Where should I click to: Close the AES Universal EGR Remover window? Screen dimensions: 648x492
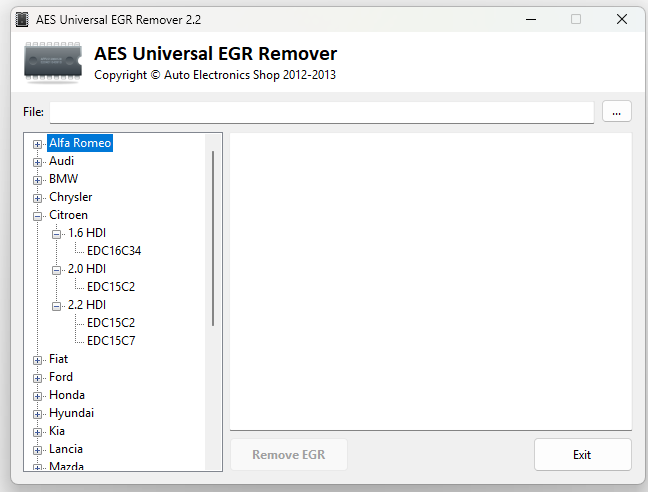pos(622,19)
